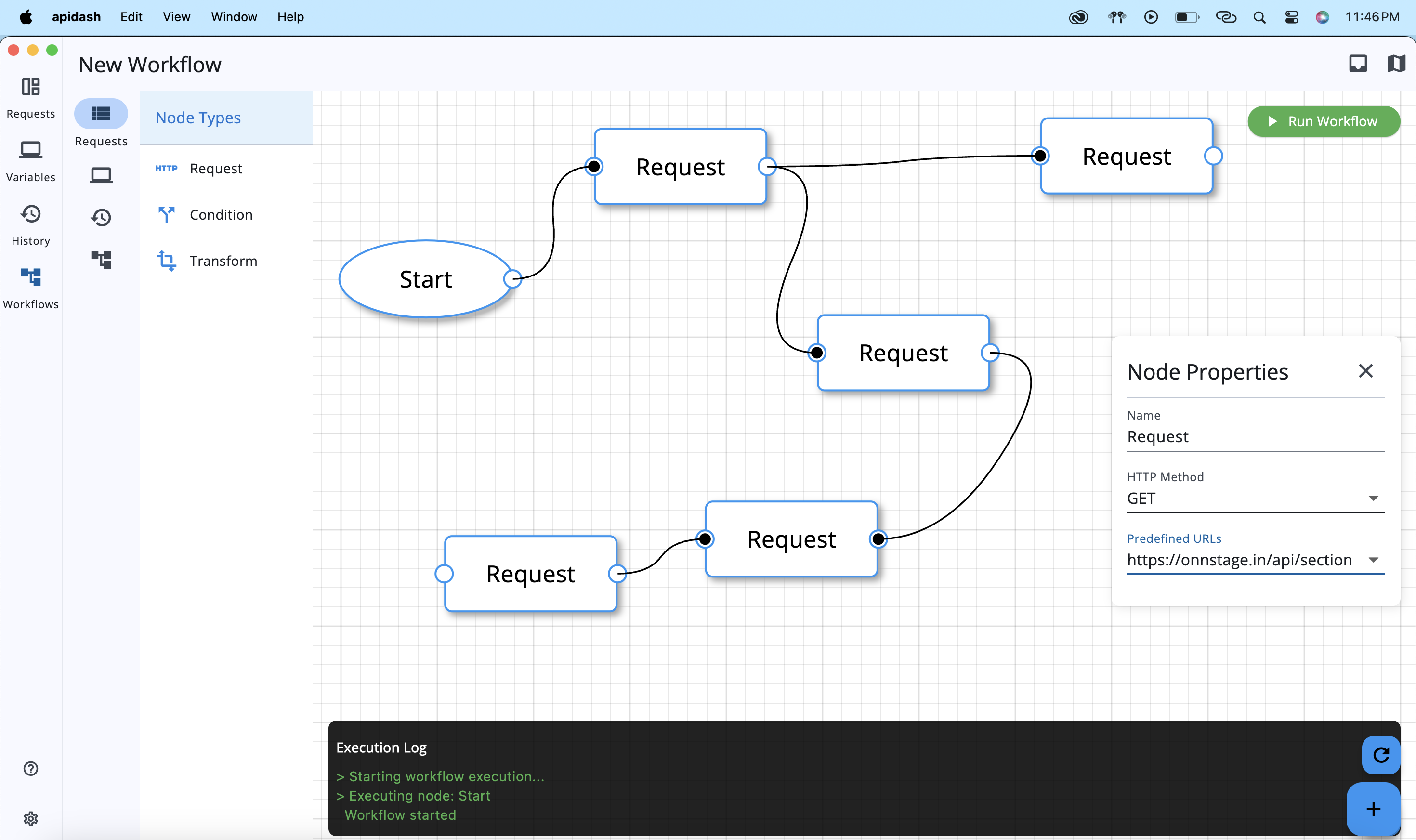The height and width of the screenshot is (840, 1416).
Task: Click the blue plus add button
Action: [x=1373, y=809]
